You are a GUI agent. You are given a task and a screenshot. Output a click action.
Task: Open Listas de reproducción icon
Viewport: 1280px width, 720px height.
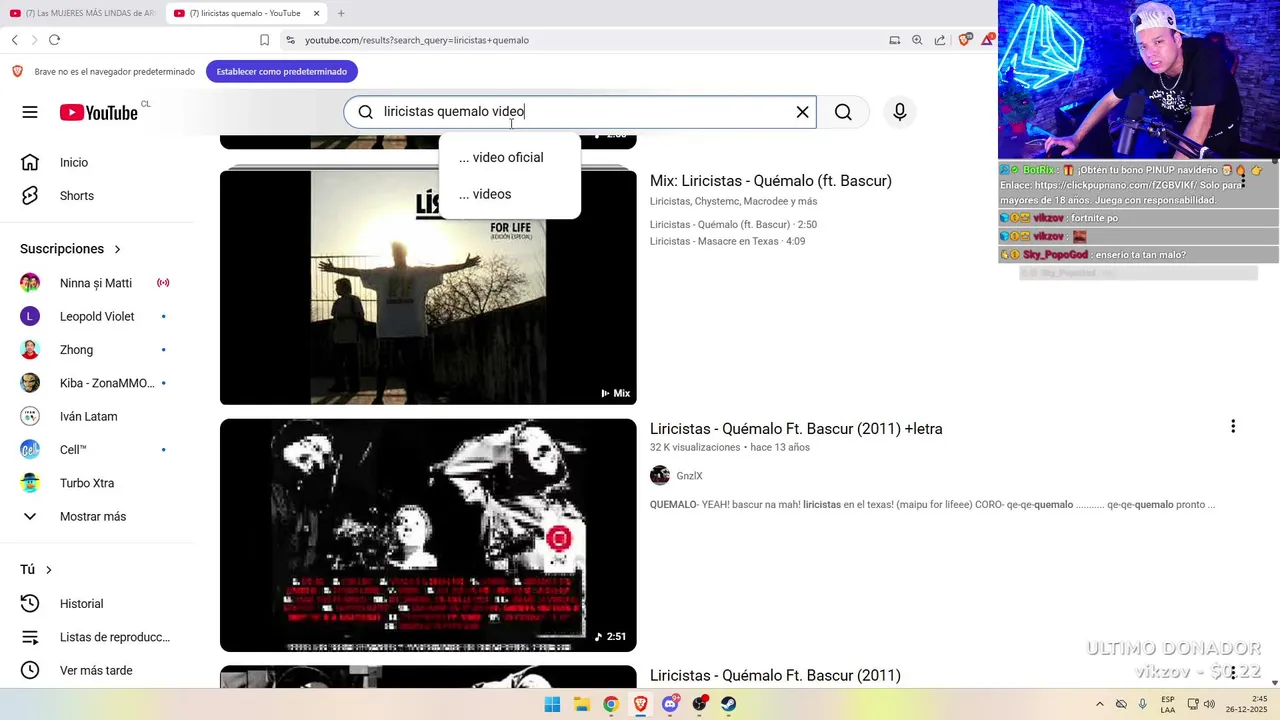(30, 637)
